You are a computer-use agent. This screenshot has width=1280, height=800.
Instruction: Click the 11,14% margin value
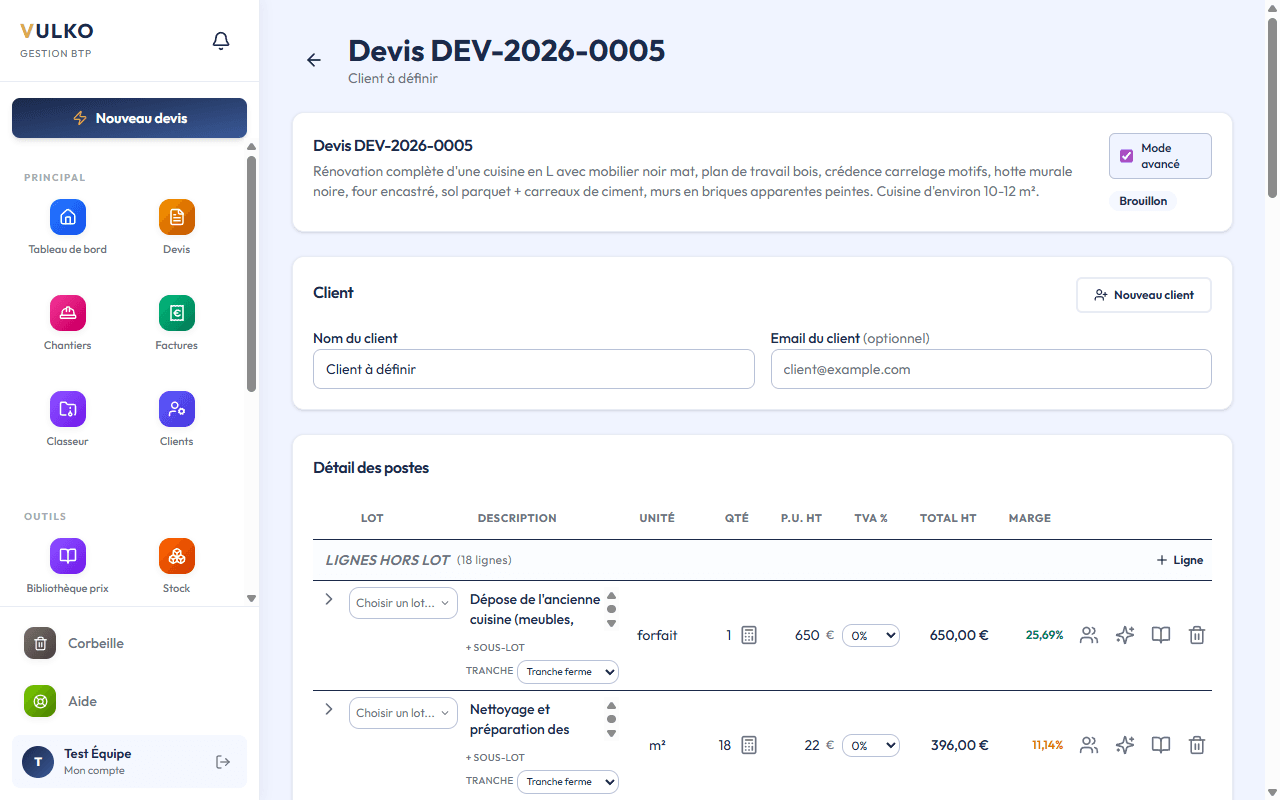(1047, 745)
